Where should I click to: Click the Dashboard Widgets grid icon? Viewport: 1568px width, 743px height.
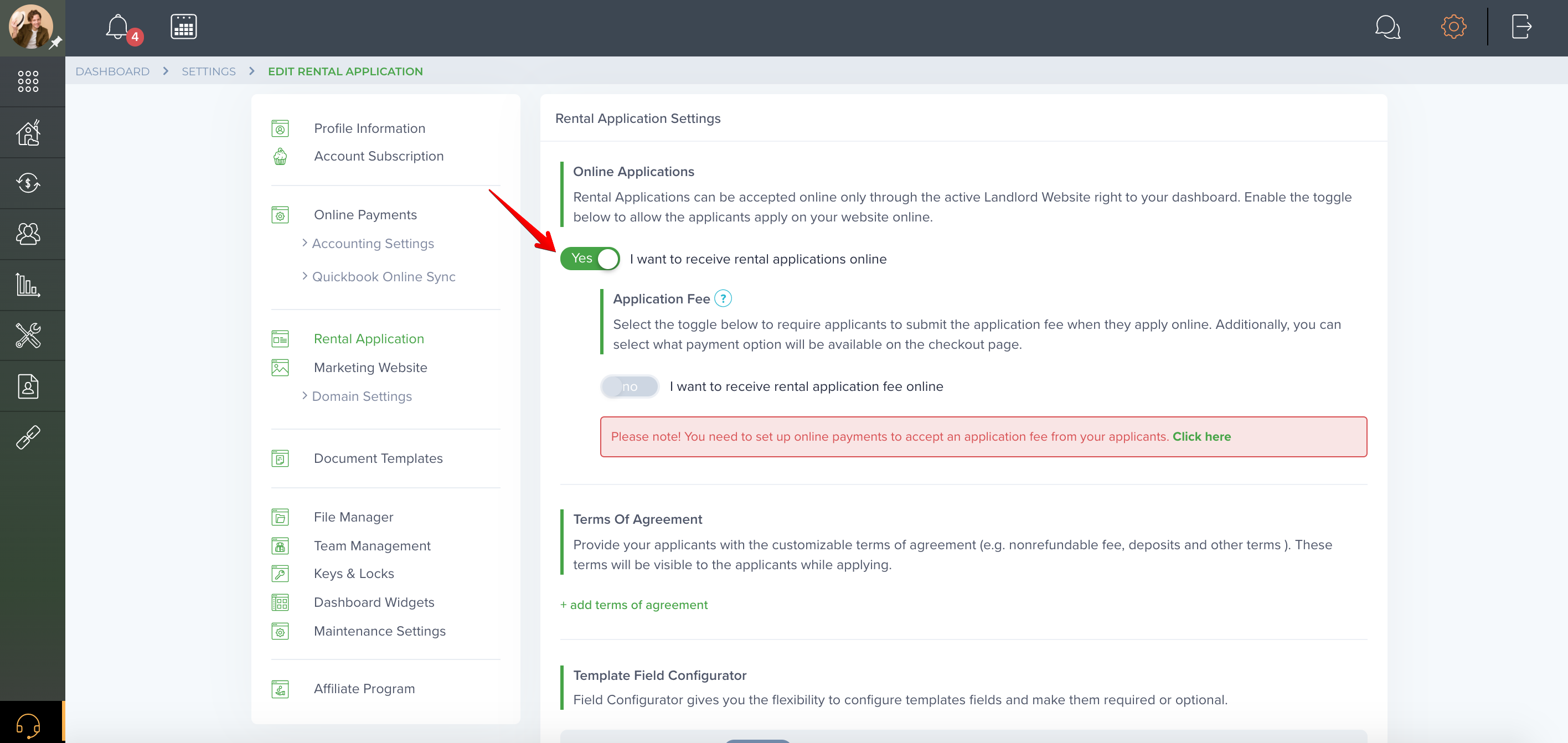280,602
